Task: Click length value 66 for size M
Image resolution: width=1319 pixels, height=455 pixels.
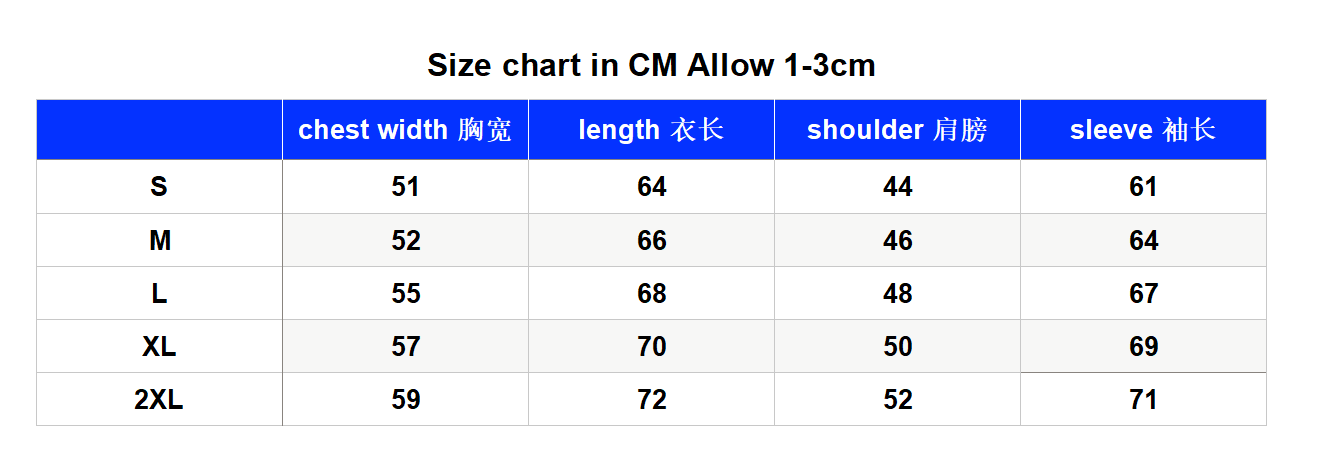Action: (x=651, y=240)
